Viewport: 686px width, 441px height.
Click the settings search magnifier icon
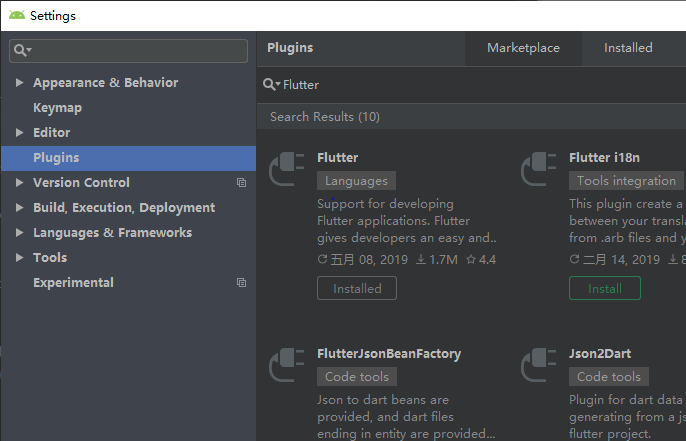22,50
